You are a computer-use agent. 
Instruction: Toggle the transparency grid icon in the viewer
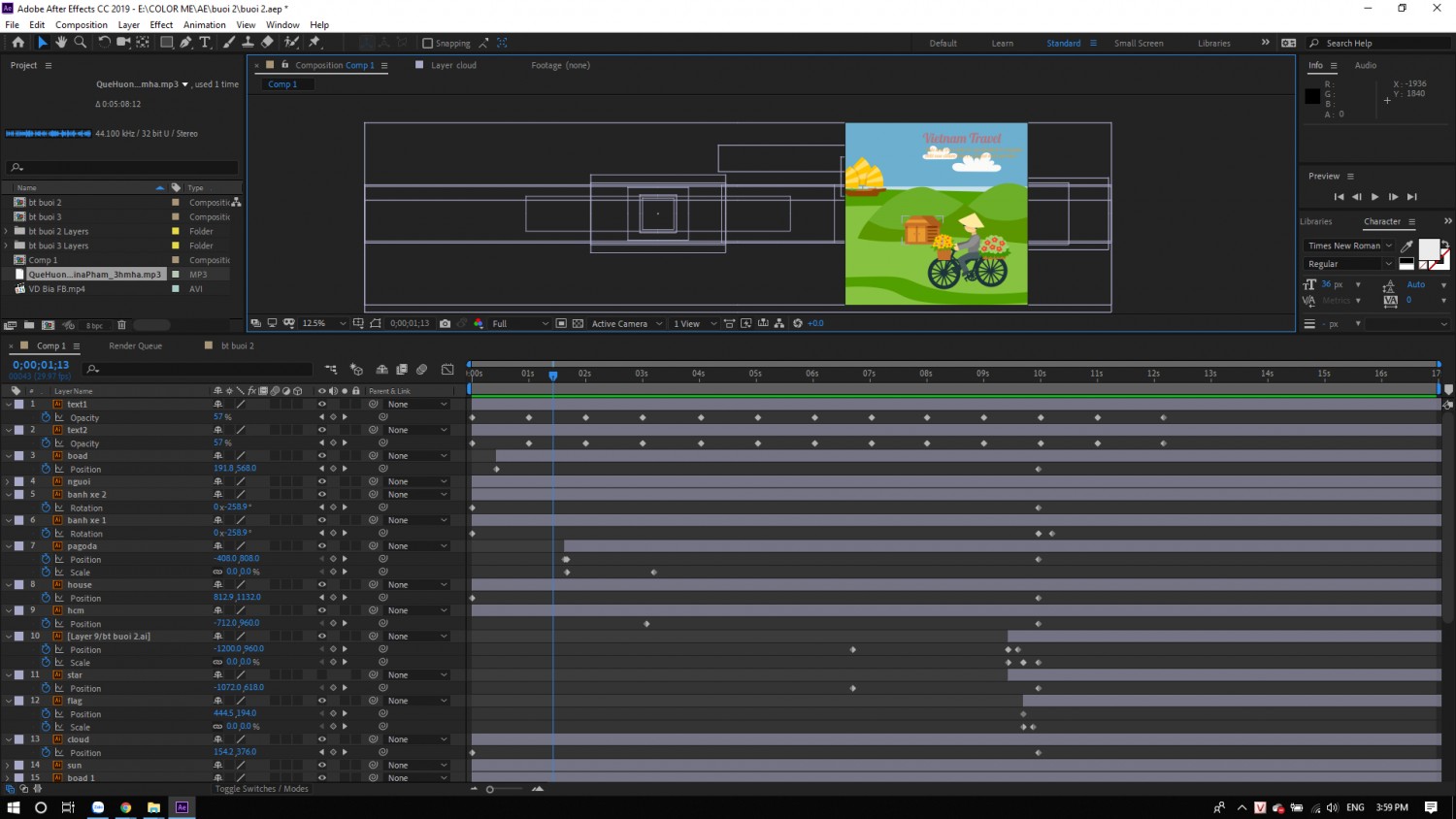[578, 323]
